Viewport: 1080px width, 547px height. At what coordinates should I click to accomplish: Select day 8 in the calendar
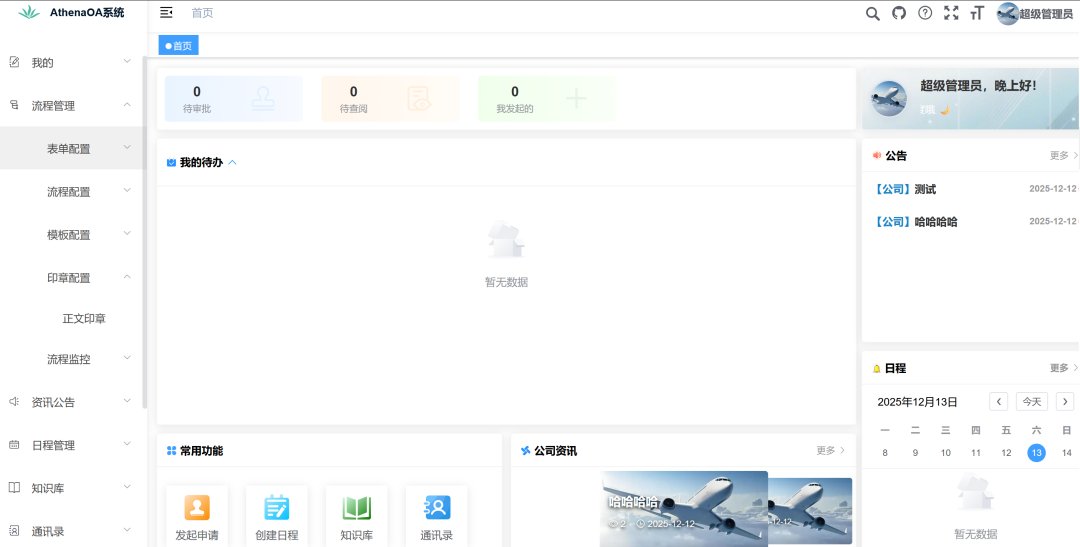tap(885, 453)
